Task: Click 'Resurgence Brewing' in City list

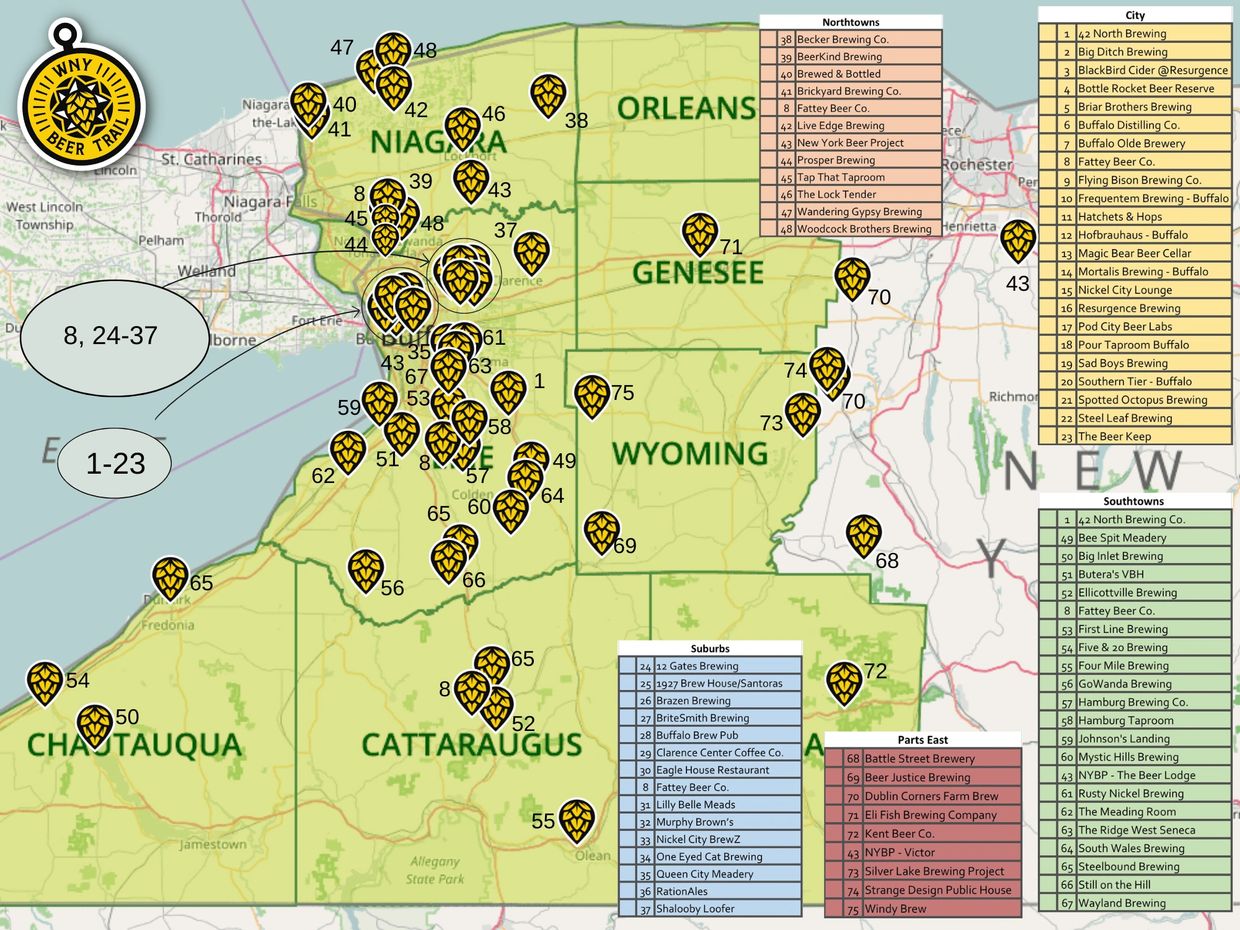Action: coord(1135,308)
